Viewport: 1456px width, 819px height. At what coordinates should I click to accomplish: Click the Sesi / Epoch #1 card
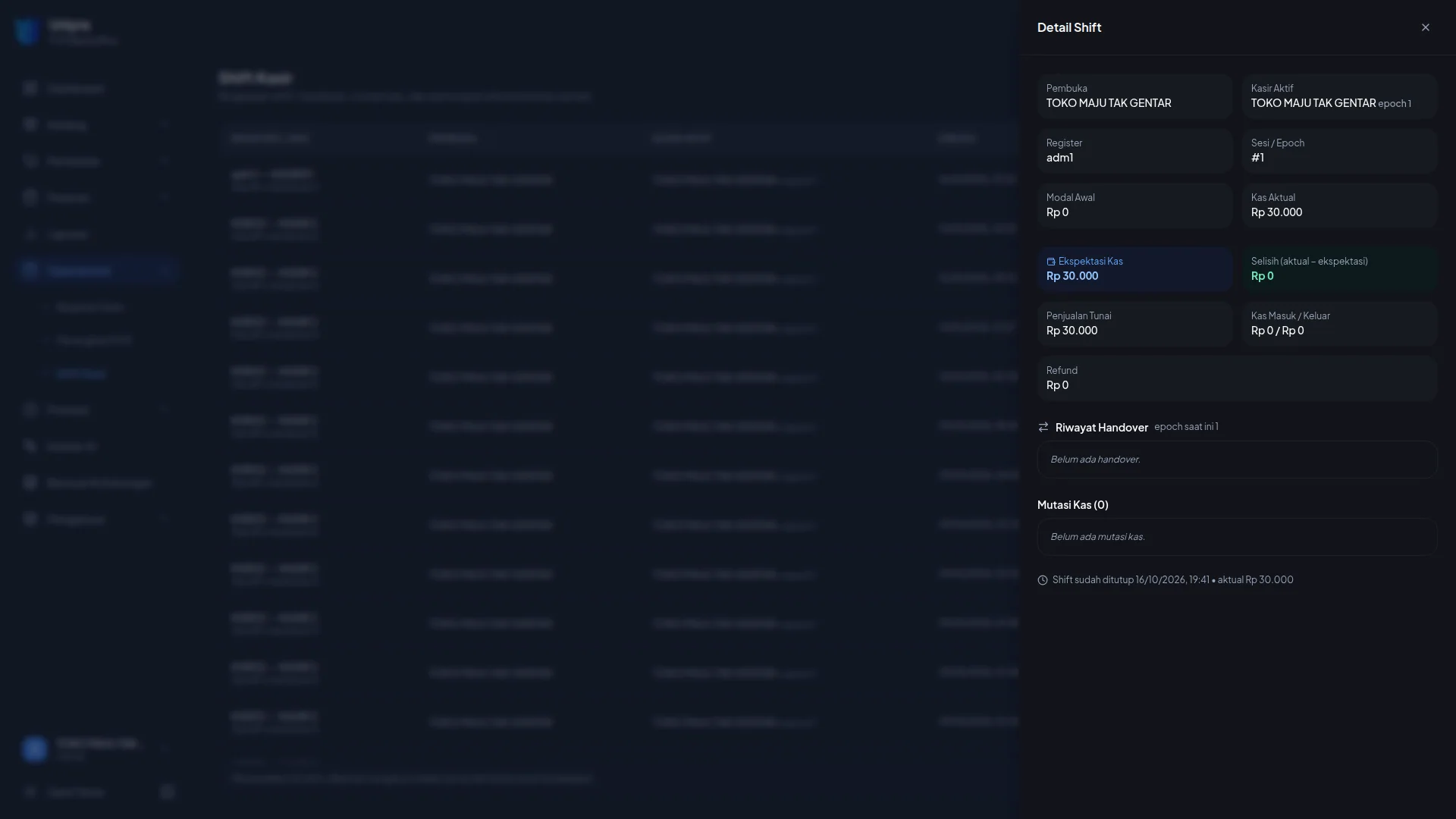point(1339,151)
